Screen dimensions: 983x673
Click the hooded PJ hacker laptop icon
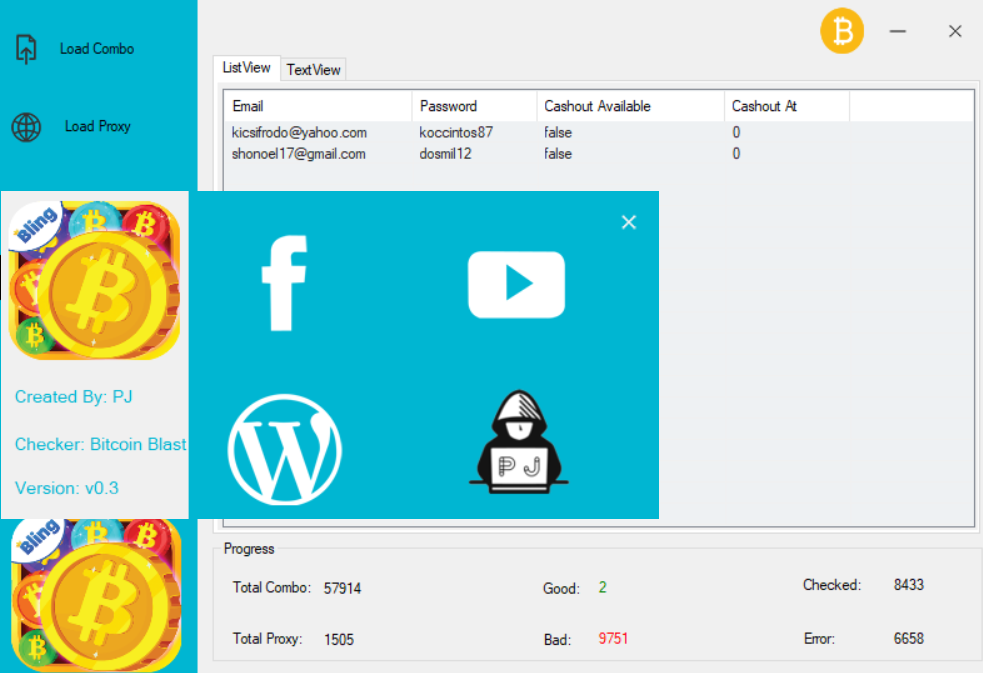(519, 442)
